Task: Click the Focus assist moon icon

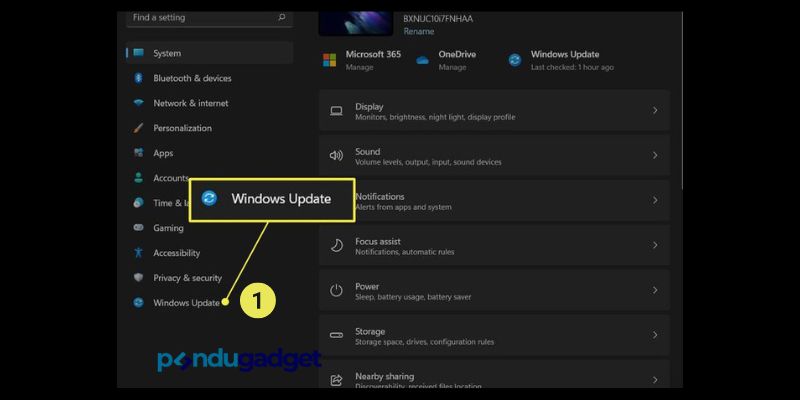Action: pos(336,245)
